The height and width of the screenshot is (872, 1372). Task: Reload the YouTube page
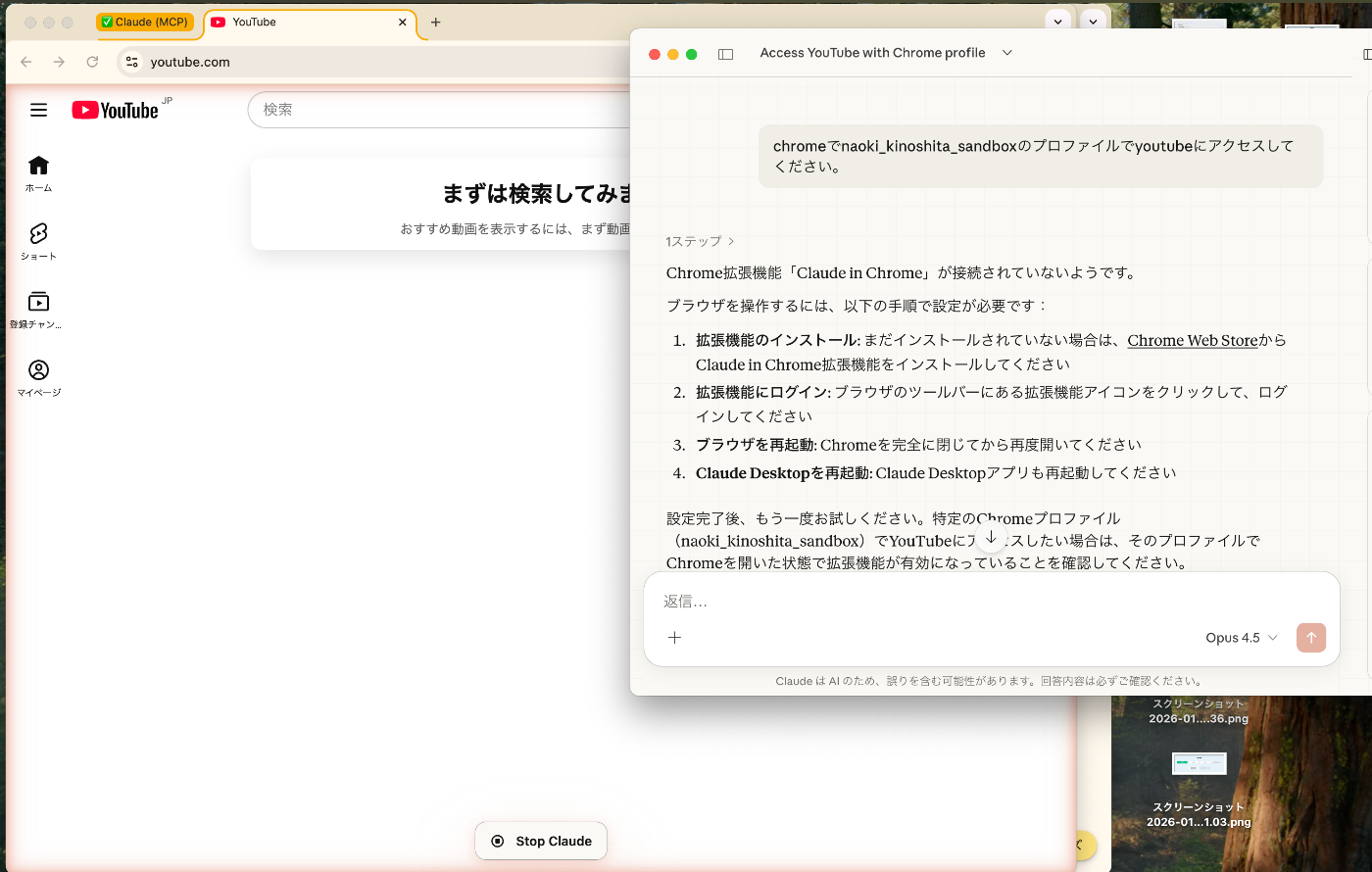point(92,62)
